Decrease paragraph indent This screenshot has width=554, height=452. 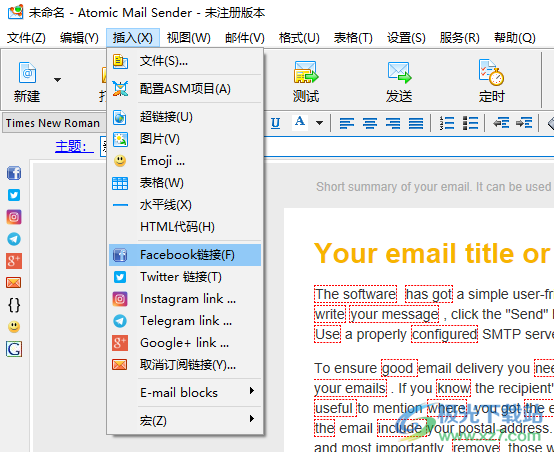tap(501, 123)
